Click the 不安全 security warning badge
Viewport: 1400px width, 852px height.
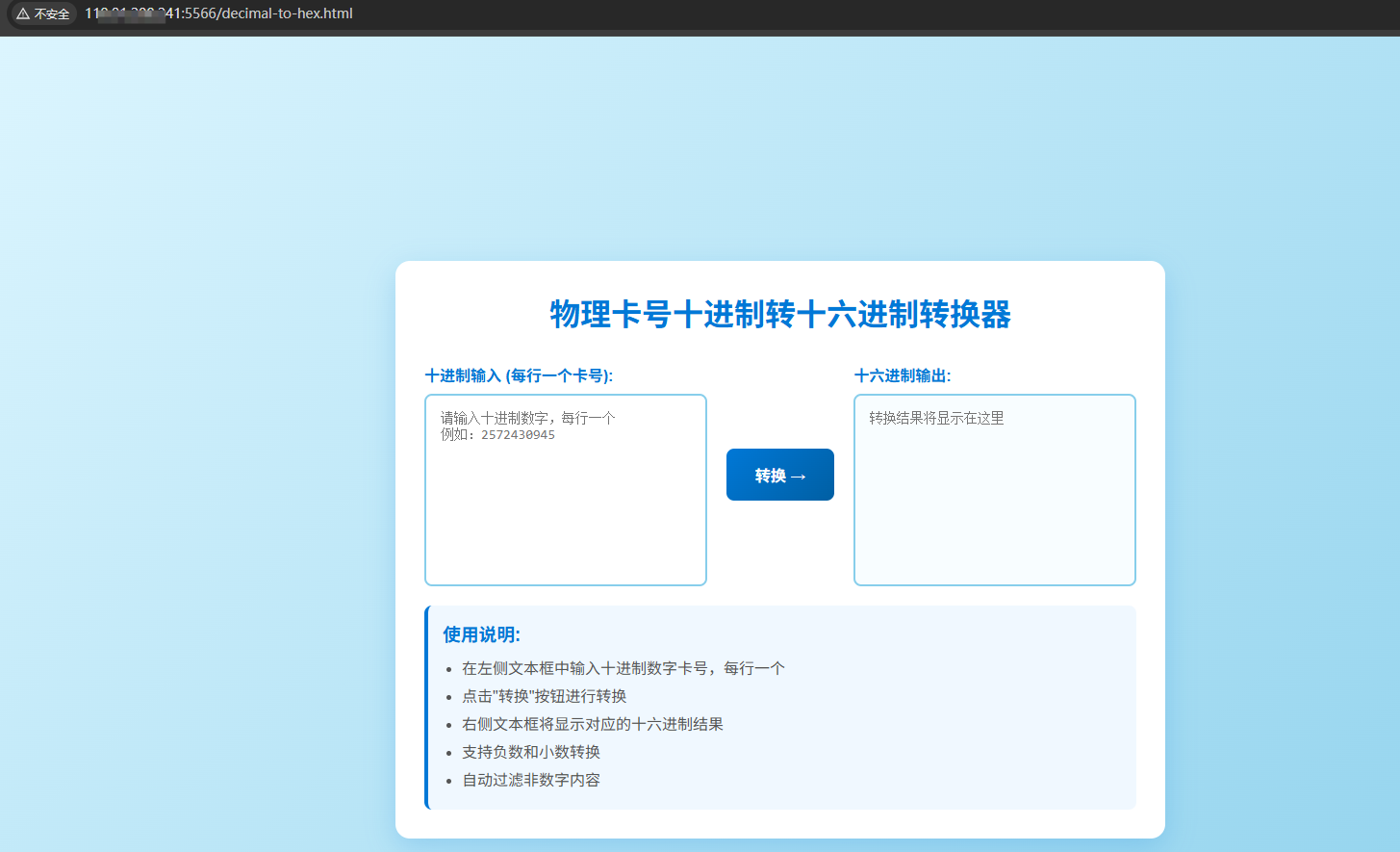[43, 13]
